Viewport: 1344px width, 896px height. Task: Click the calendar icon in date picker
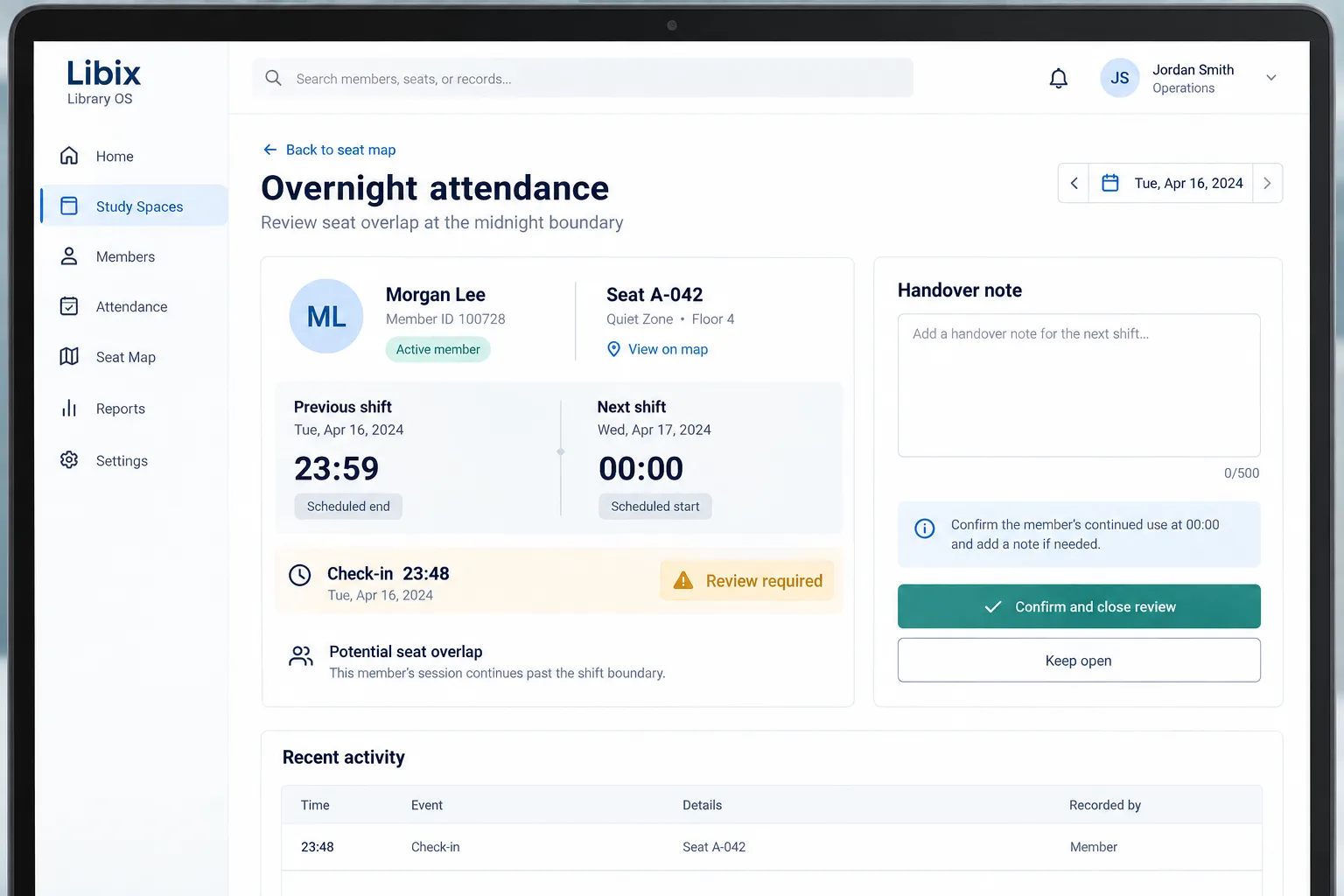(1110, 183)
